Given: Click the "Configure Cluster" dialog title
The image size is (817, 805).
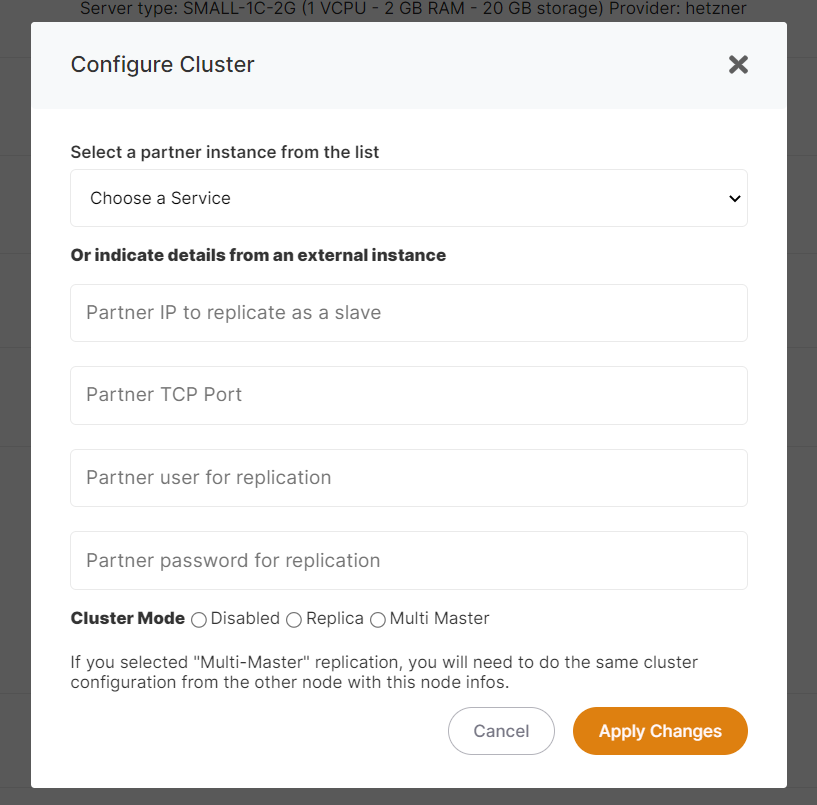Looking at the screenshot, I should (162, 65).
